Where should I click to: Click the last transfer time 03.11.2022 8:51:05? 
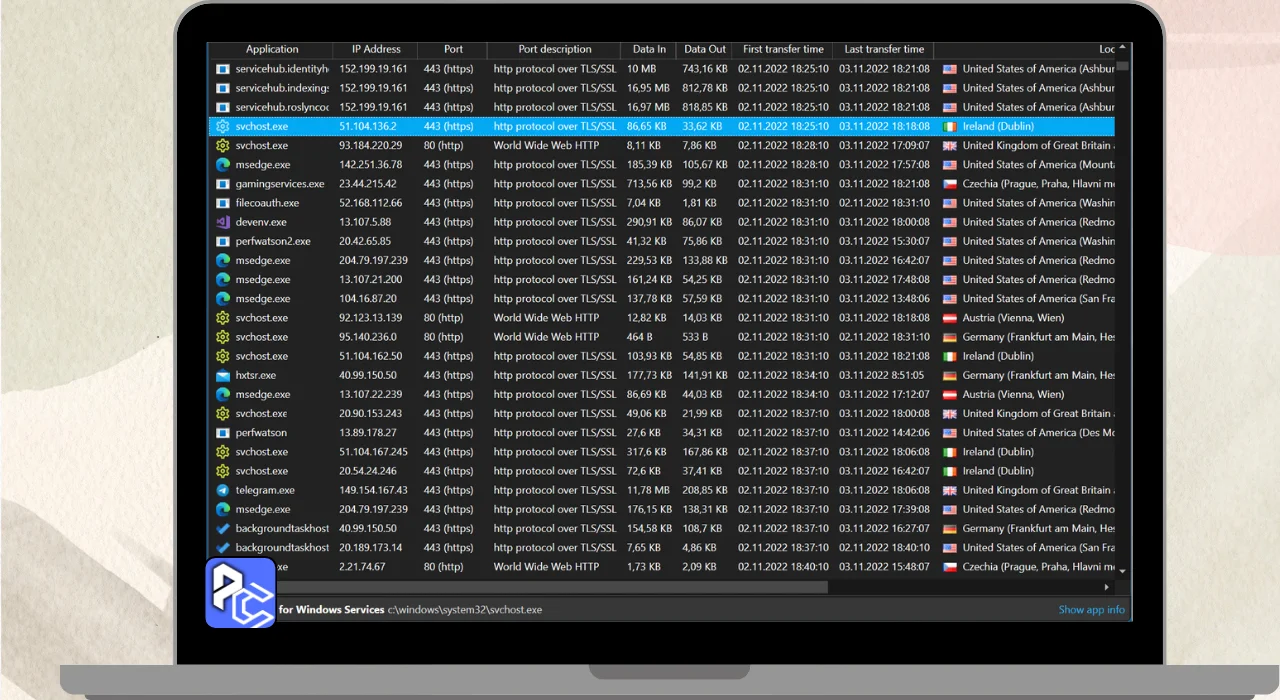pyautogui.click(x=881, y=375)
